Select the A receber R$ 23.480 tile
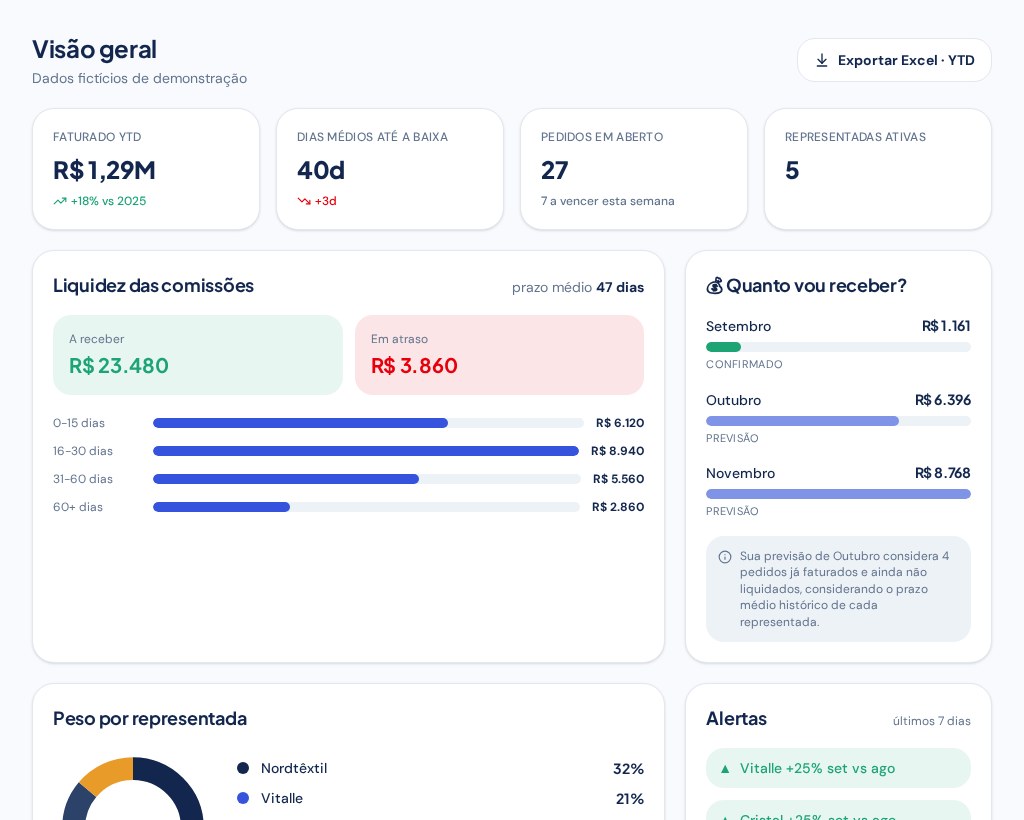 198,355
